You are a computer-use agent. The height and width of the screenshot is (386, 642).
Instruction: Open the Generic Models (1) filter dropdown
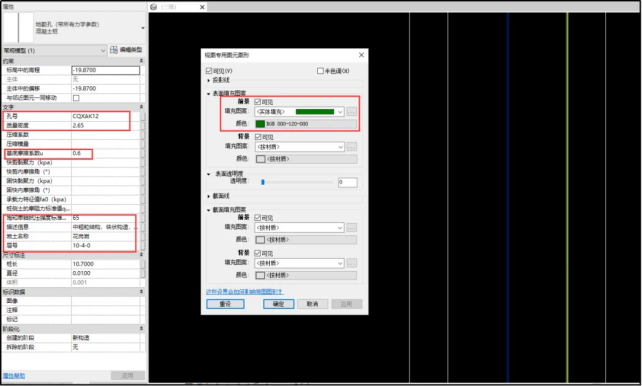pos(54,50)
